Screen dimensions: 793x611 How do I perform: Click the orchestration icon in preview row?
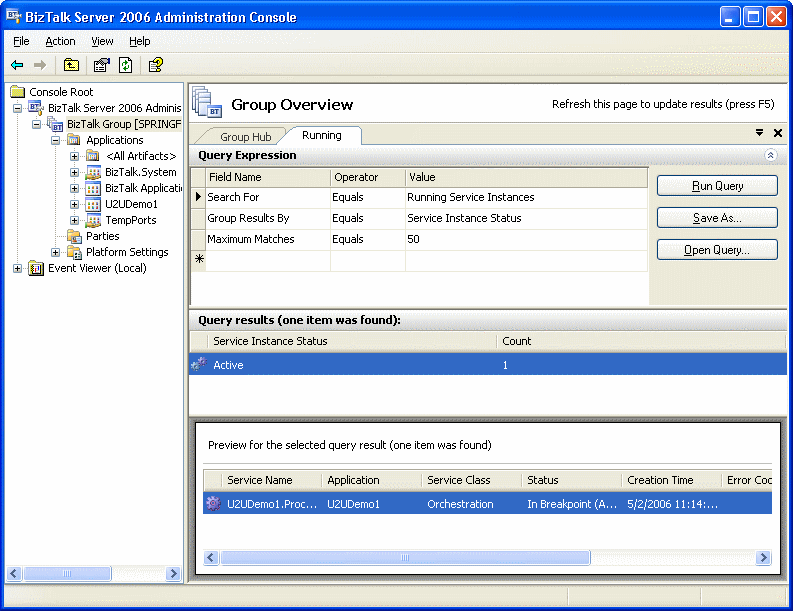pos(212,504)
